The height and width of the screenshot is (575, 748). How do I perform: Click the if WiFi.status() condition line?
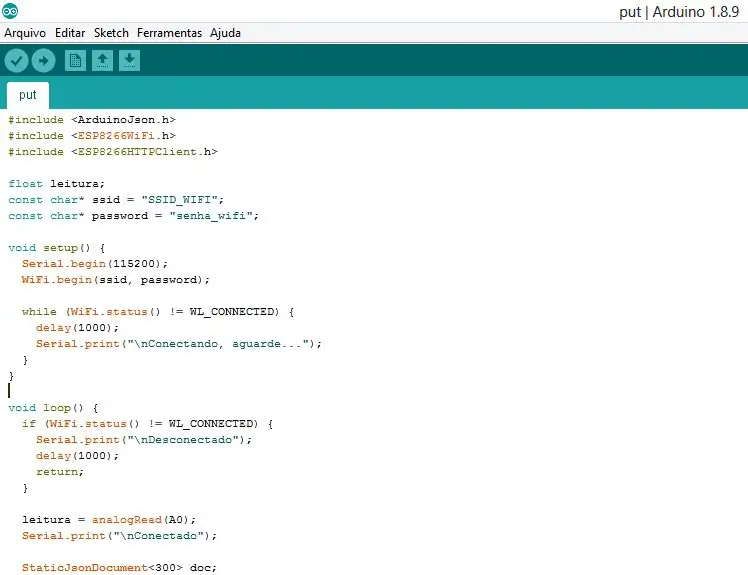tap(147, 424)
